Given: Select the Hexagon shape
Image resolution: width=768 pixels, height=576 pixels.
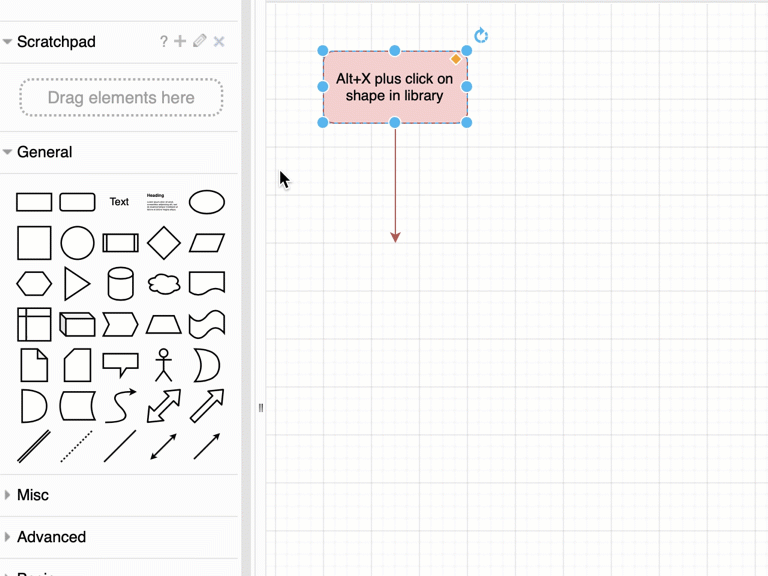Looking at the screenshot, I should 34,284.
